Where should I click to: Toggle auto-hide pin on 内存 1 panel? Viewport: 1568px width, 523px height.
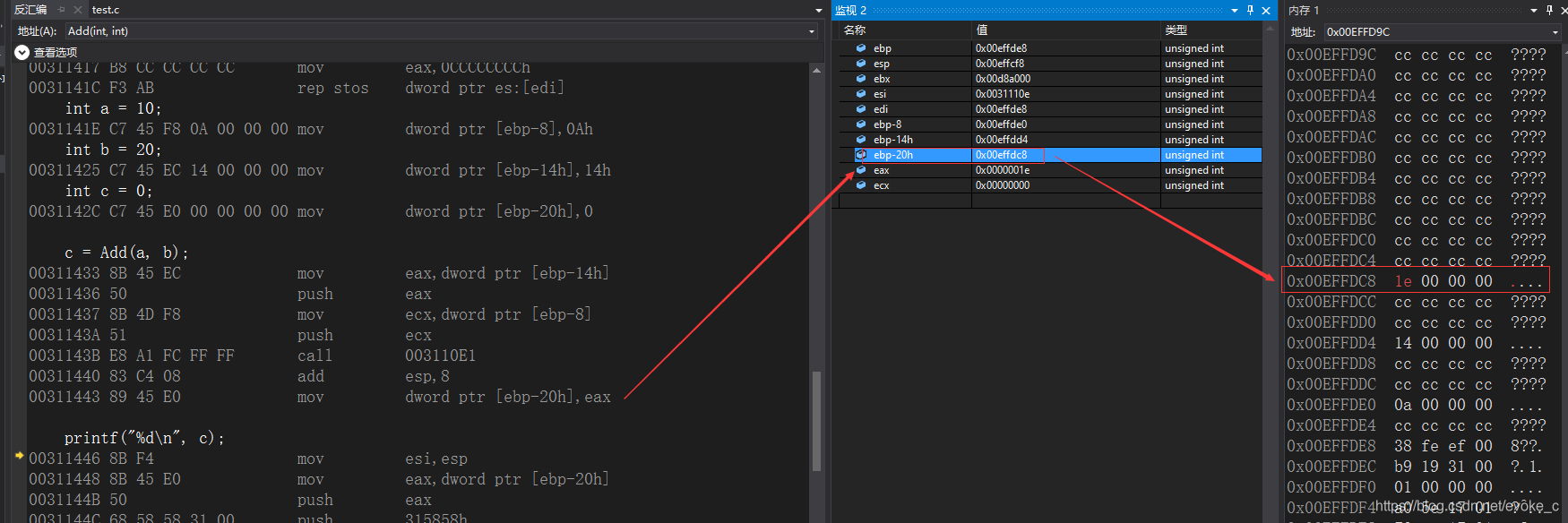pos(1550,11)
